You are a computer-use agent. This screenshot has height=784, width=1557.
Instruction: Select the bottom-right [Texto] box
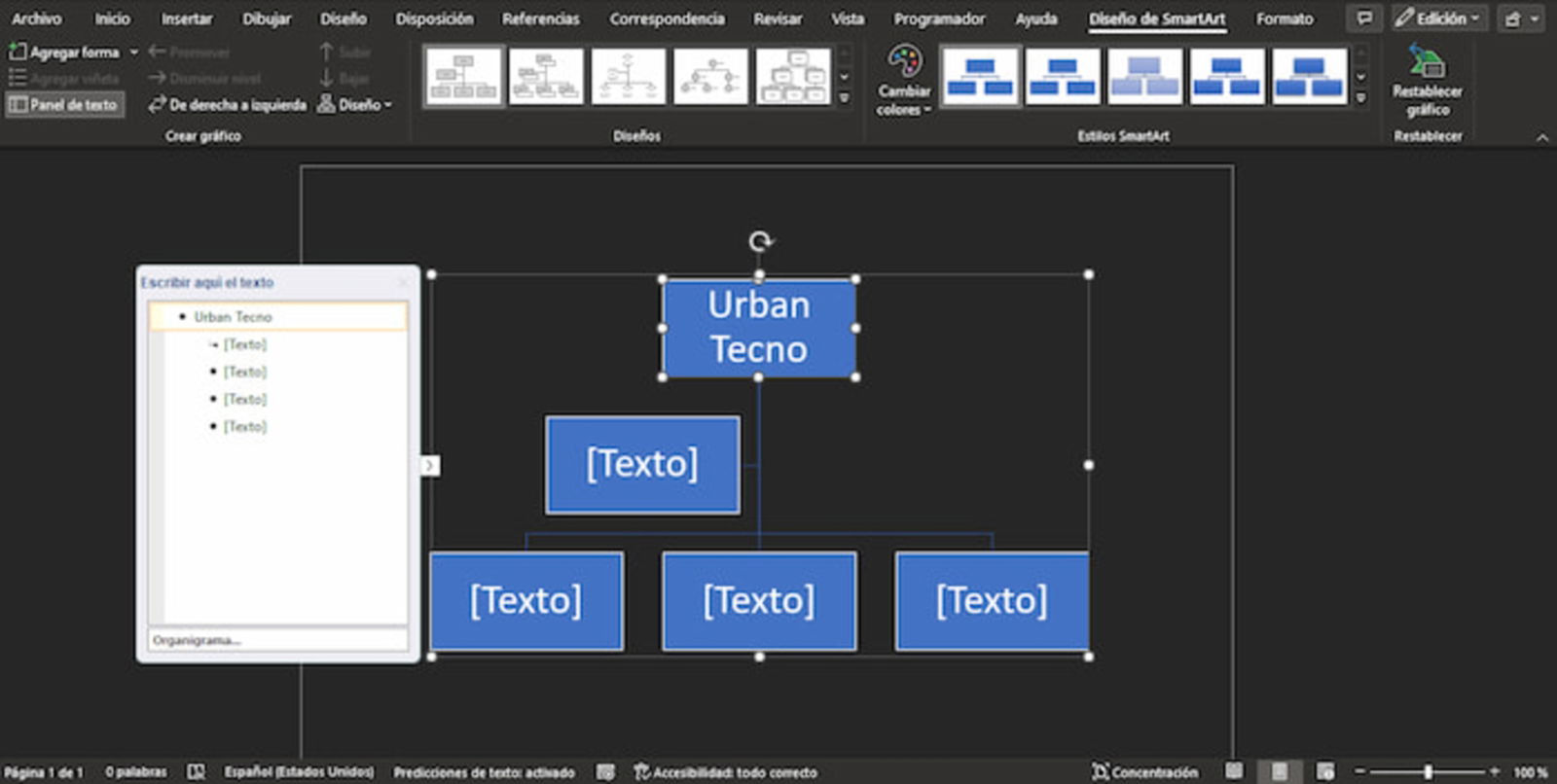coord(992,601)
